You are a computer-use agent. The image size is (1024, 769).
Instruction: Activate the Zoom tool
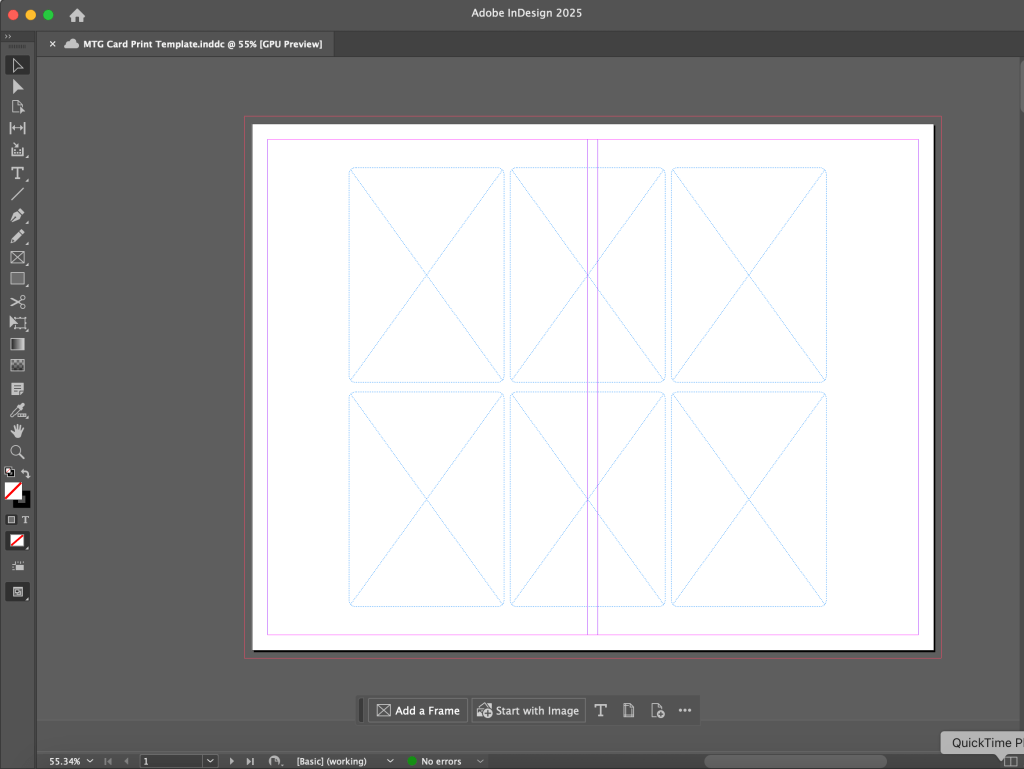pos(17,452)
